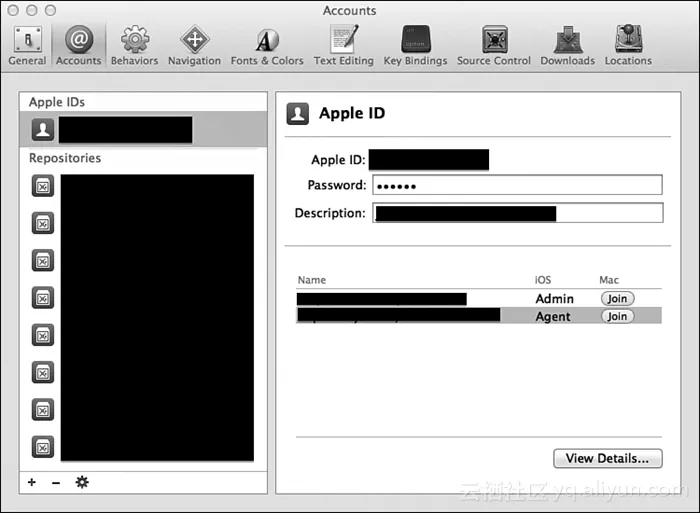
Task: Open the gear action menu below list
Action: [82, 482]
